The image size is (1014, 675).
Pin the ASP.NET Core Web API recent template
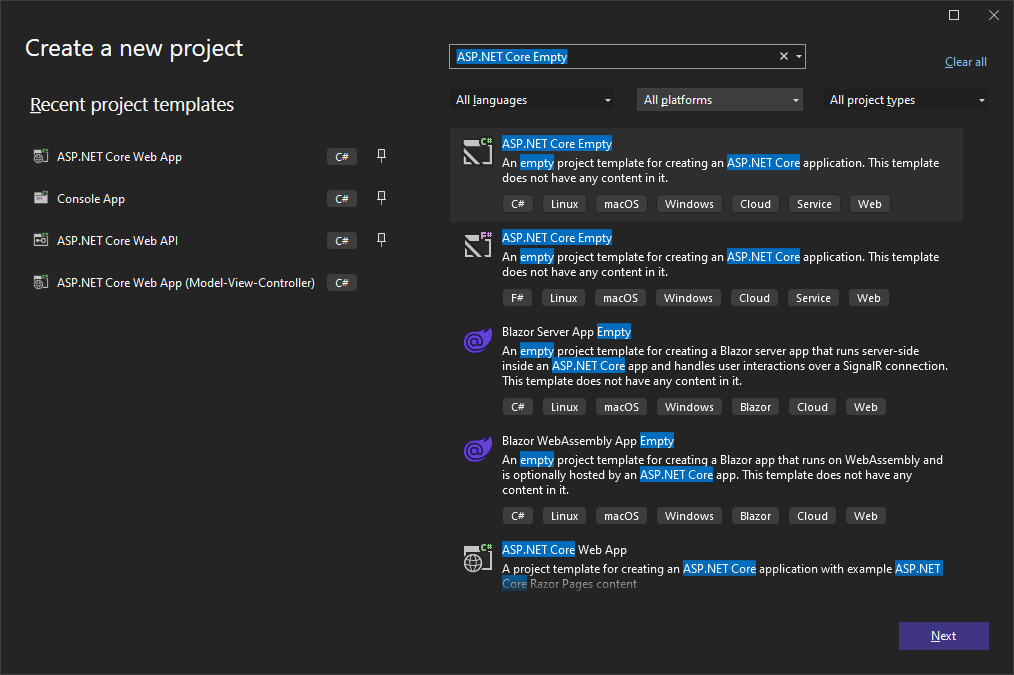click(x=382, y=240)
